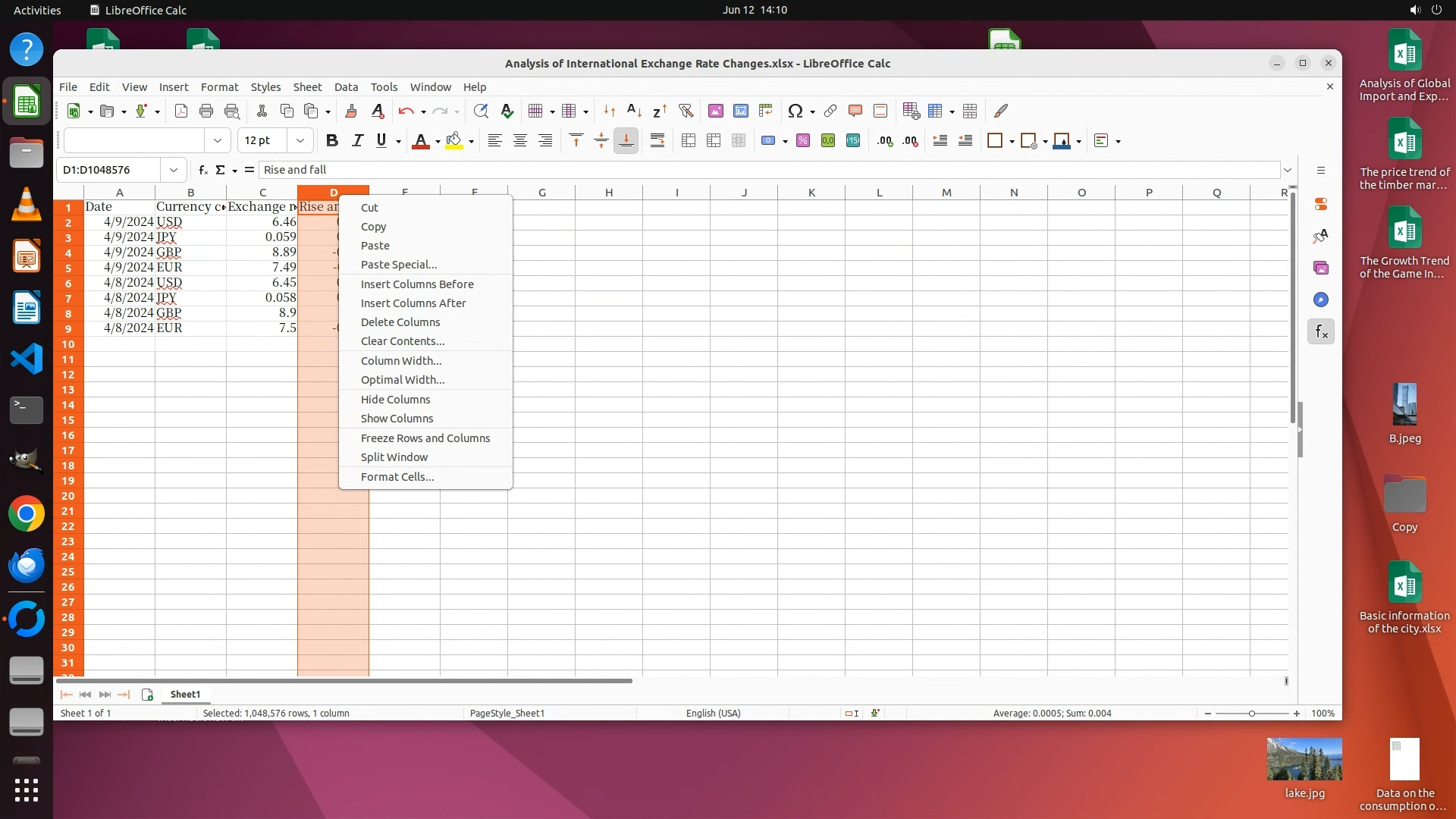Toggle Italic text formatting
This screenshot has width=1456, height=819.
pos(357,140)
